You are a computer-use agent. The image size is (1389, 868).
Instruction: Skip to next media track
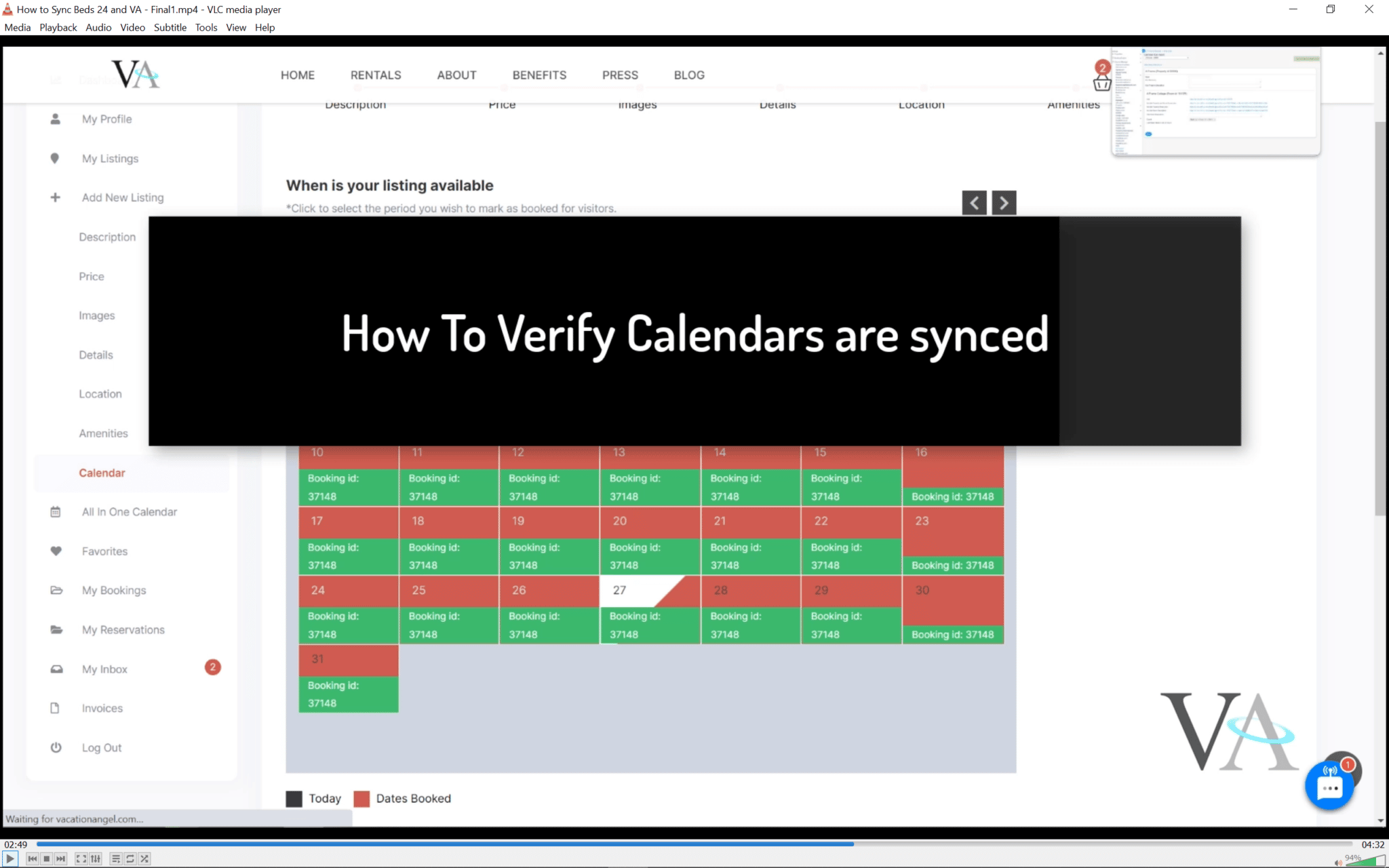[x=61, y=859]
